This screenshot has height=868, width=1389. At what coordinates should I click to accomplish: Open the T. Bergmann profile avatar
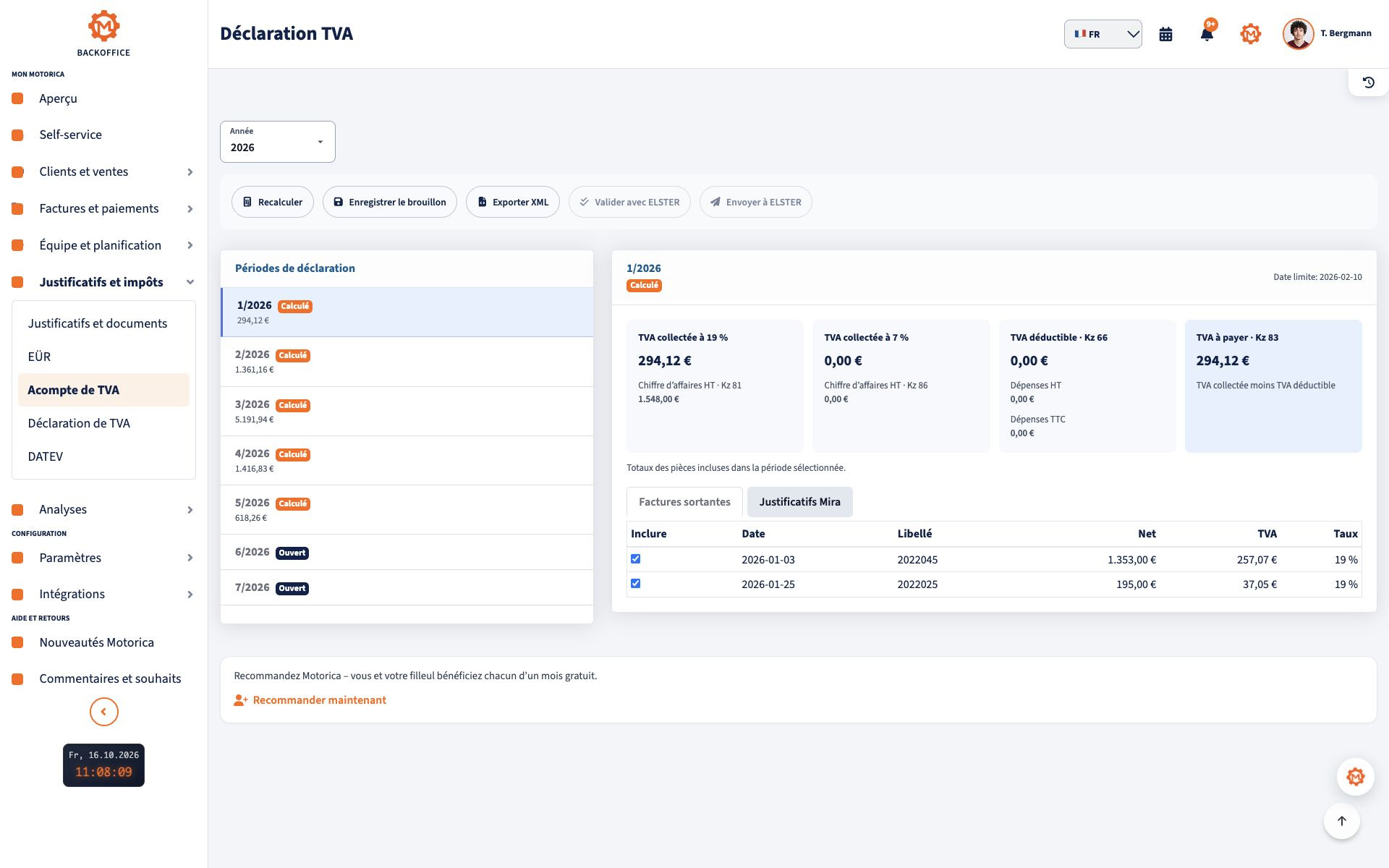coord(1298,34)
